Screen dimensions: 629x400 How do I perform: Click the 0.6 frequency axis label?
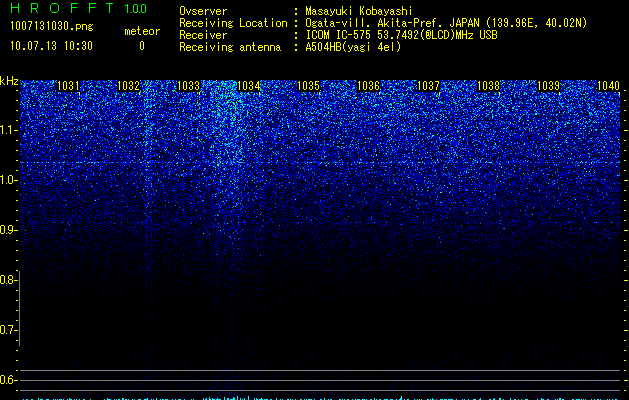click(8, 380)
